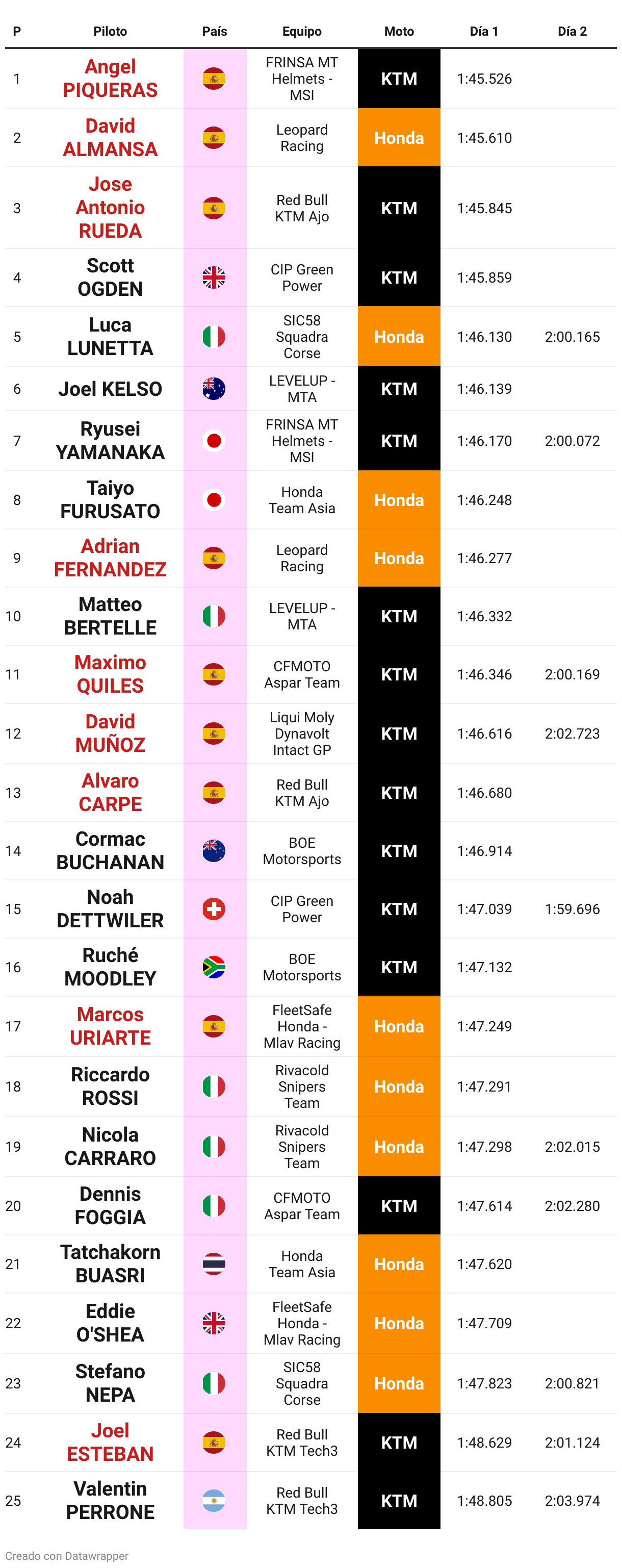Click the New Zealand flag for Cormac Buchanan
Viewport: 622px width, 1568px height.
pyautogui.click(x=214, y=850)
